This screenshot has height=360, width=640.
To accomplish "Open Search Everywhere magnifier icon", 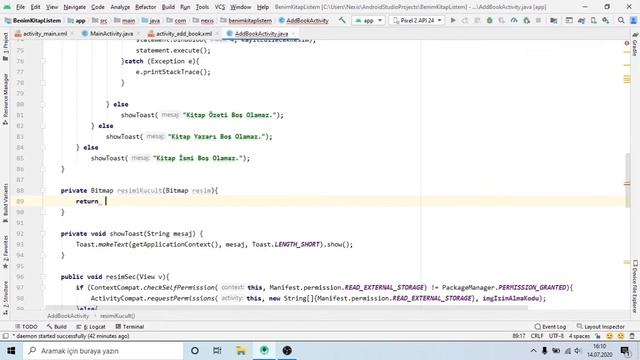I will pyautogui.click(x=621, y=20).
